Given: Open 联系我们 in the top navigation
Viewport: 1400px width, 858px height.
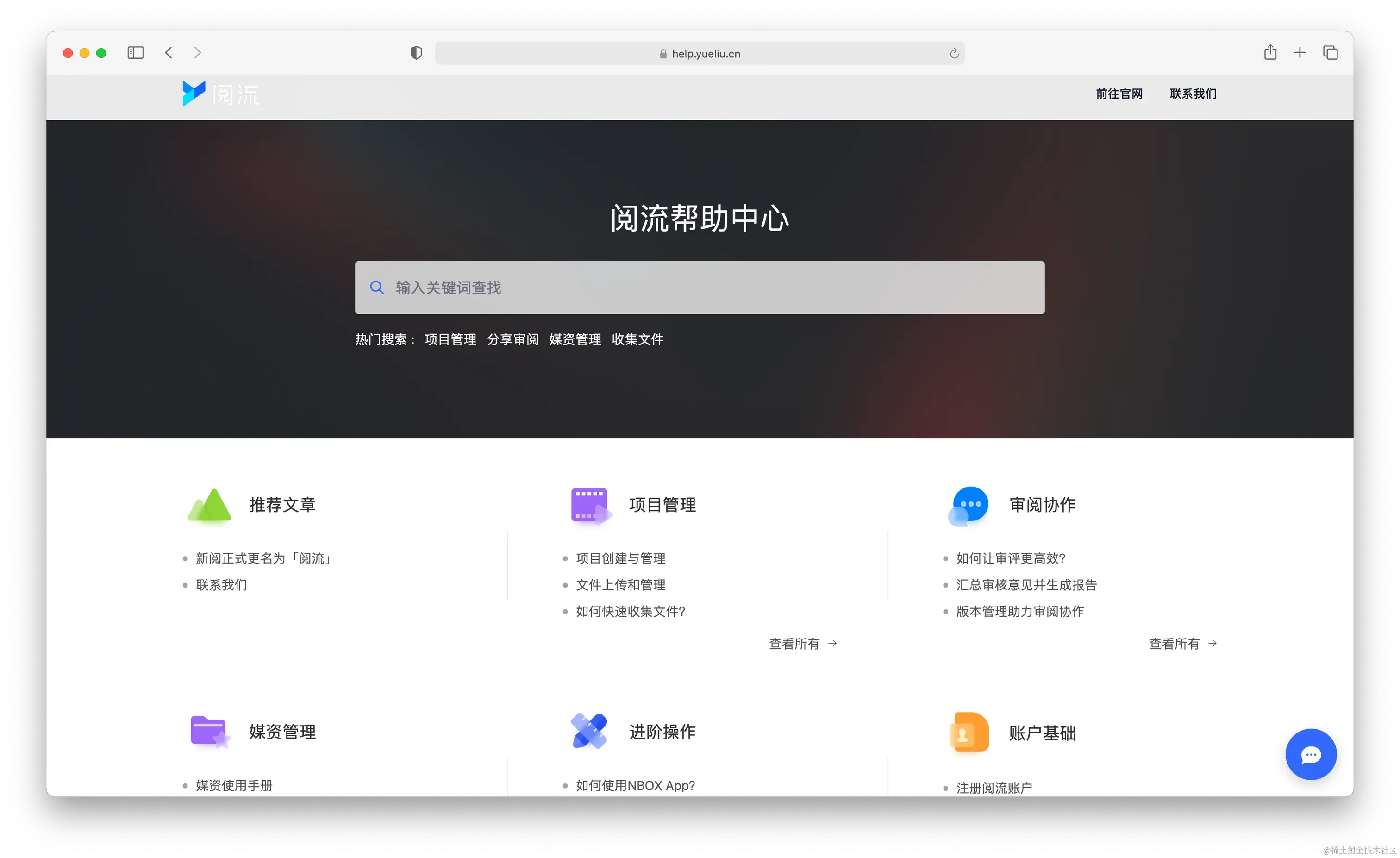Looking at the screenshot, I should point(1193,94).
